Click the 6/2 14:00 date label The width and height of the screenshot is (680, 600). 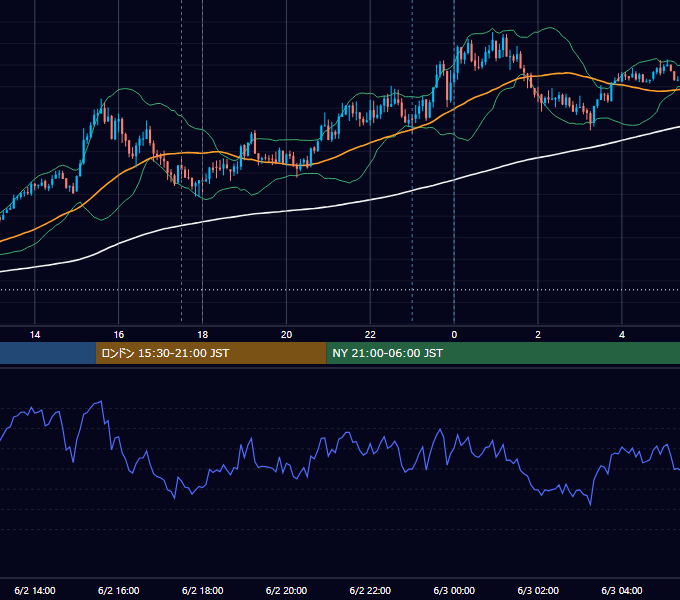pos(35,590)
